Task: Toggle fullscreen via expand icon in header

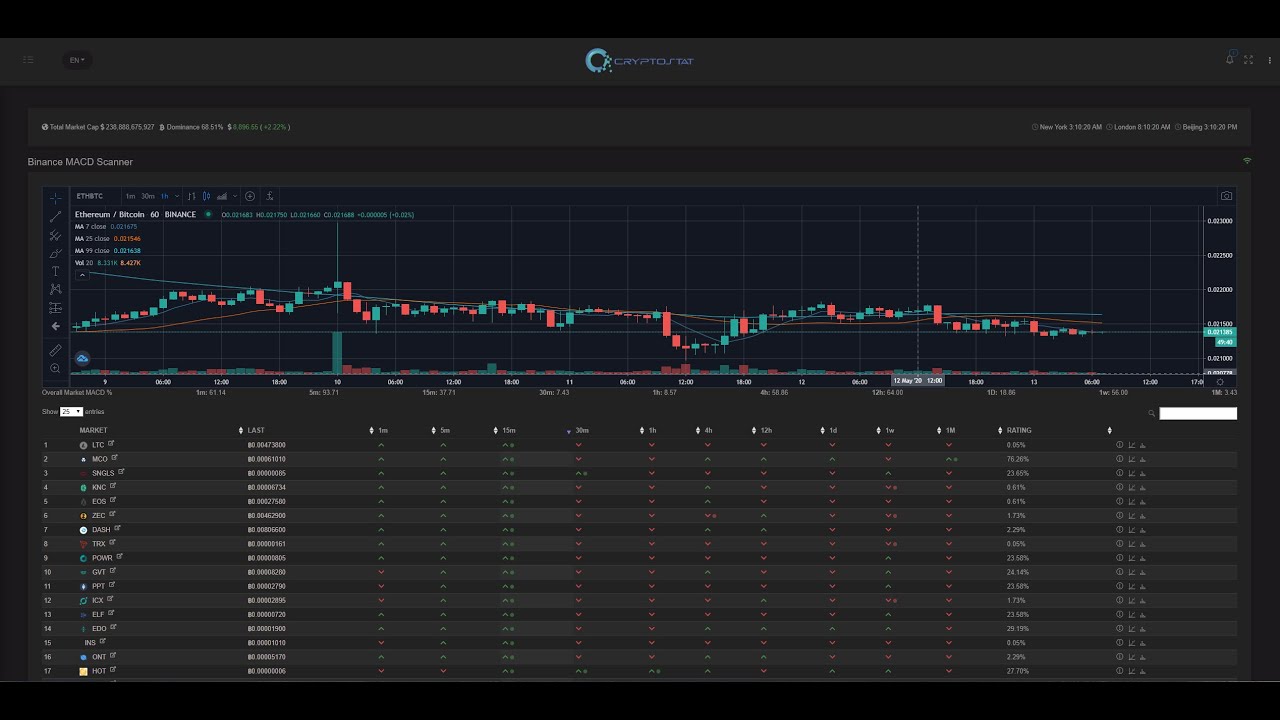Action: [x=1248, y=60]
